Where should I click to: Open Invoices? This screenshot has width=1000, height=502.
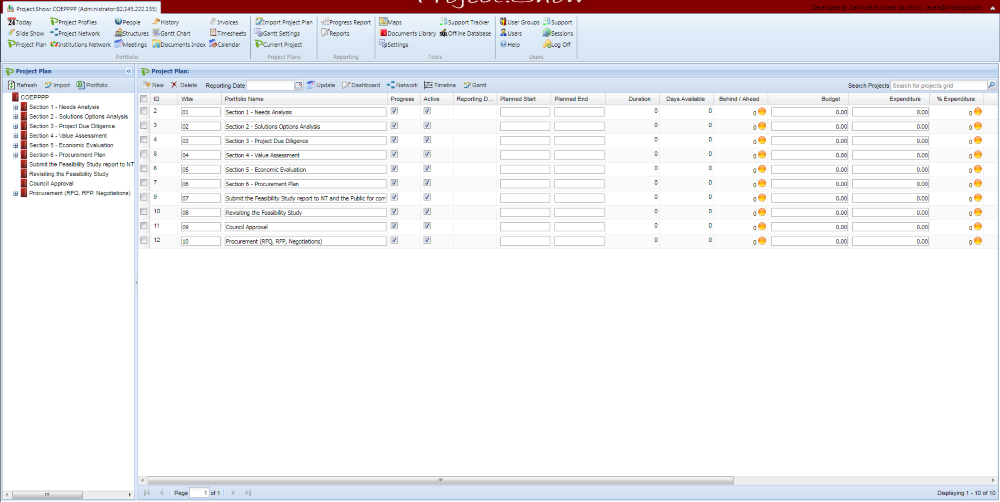[223, 22]
